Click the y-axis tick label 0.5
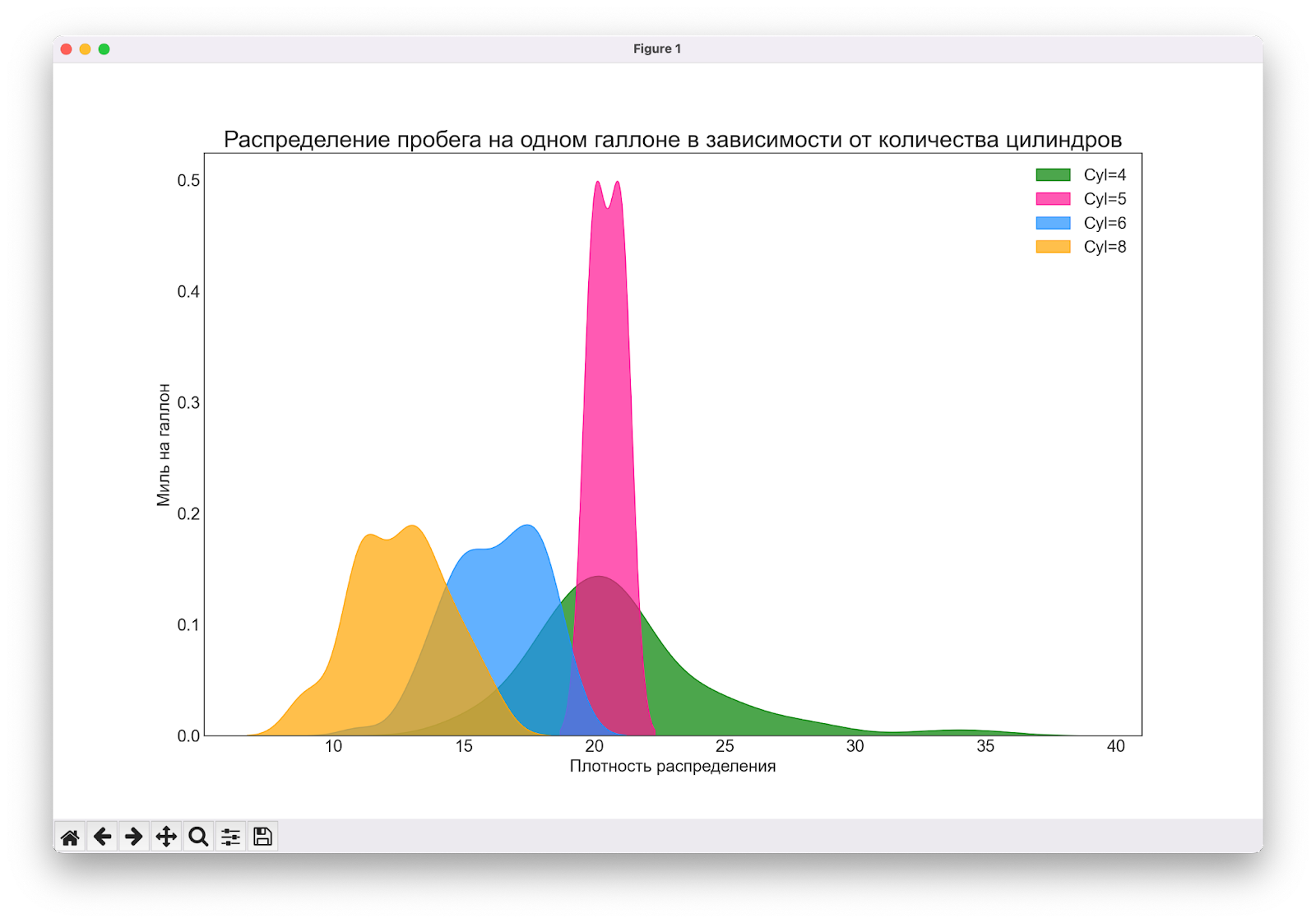This screenshot has height=923, width=1316. pyautogui.click(x=188, y=180)
